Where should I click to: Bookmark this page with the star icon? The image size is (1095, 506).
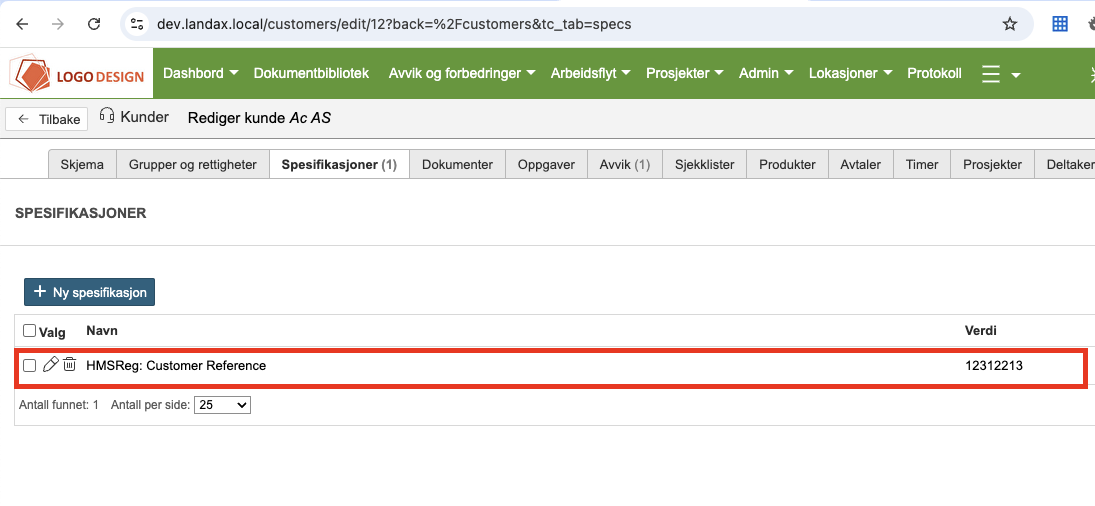(1010, 23)
